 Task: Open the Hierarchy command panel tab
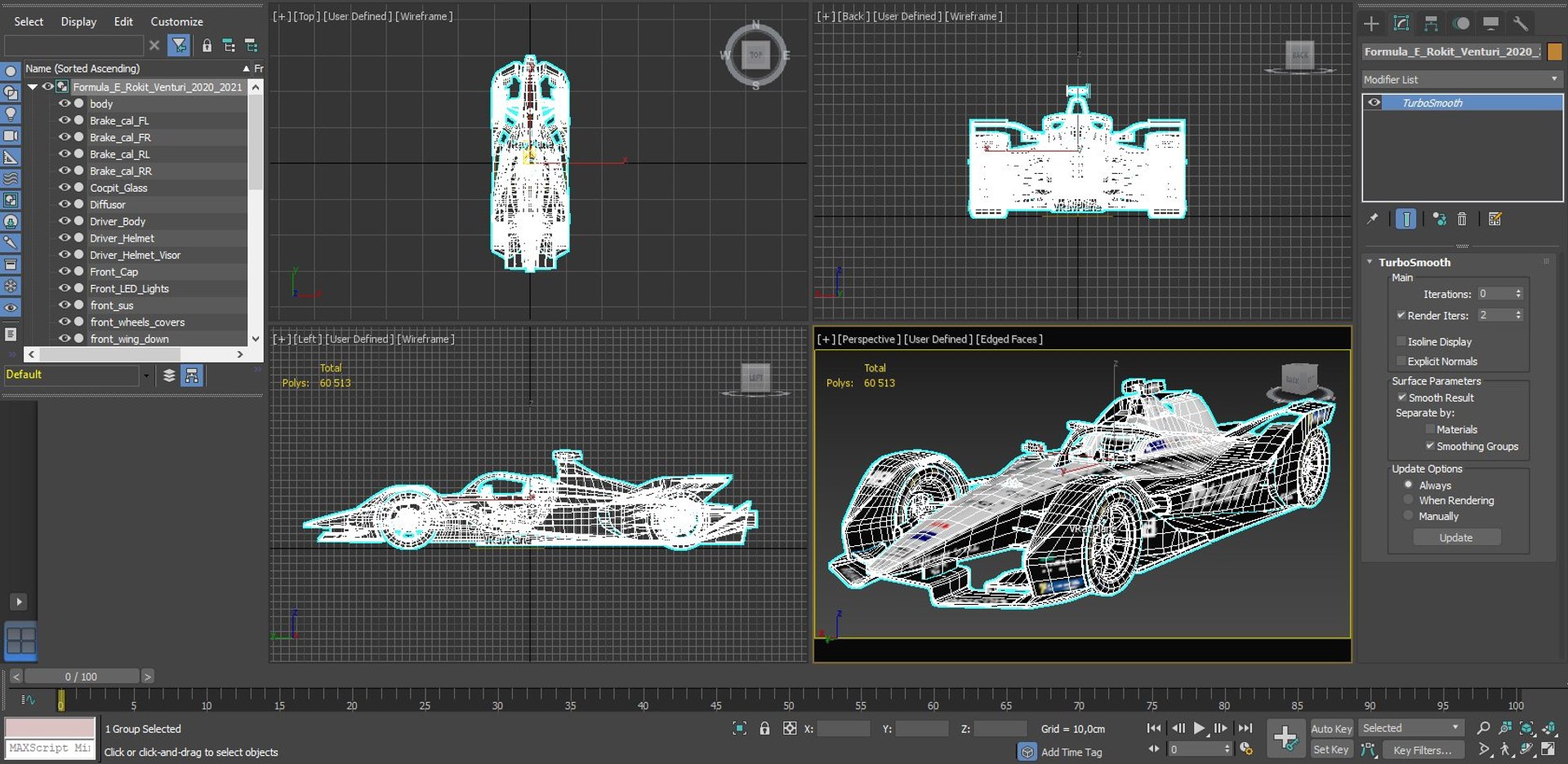(x=1431, y=24)
